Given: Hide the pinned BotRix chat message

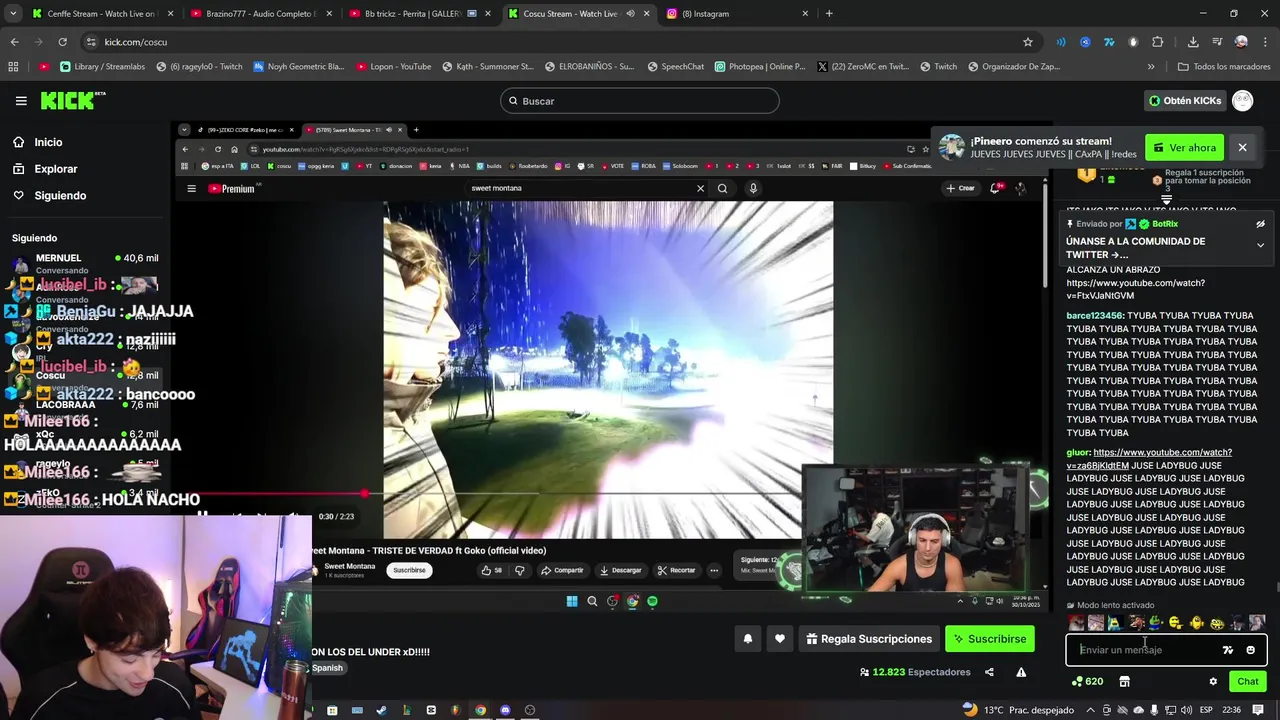Looking at the screenshot, I should click(x=1260, y=224).
